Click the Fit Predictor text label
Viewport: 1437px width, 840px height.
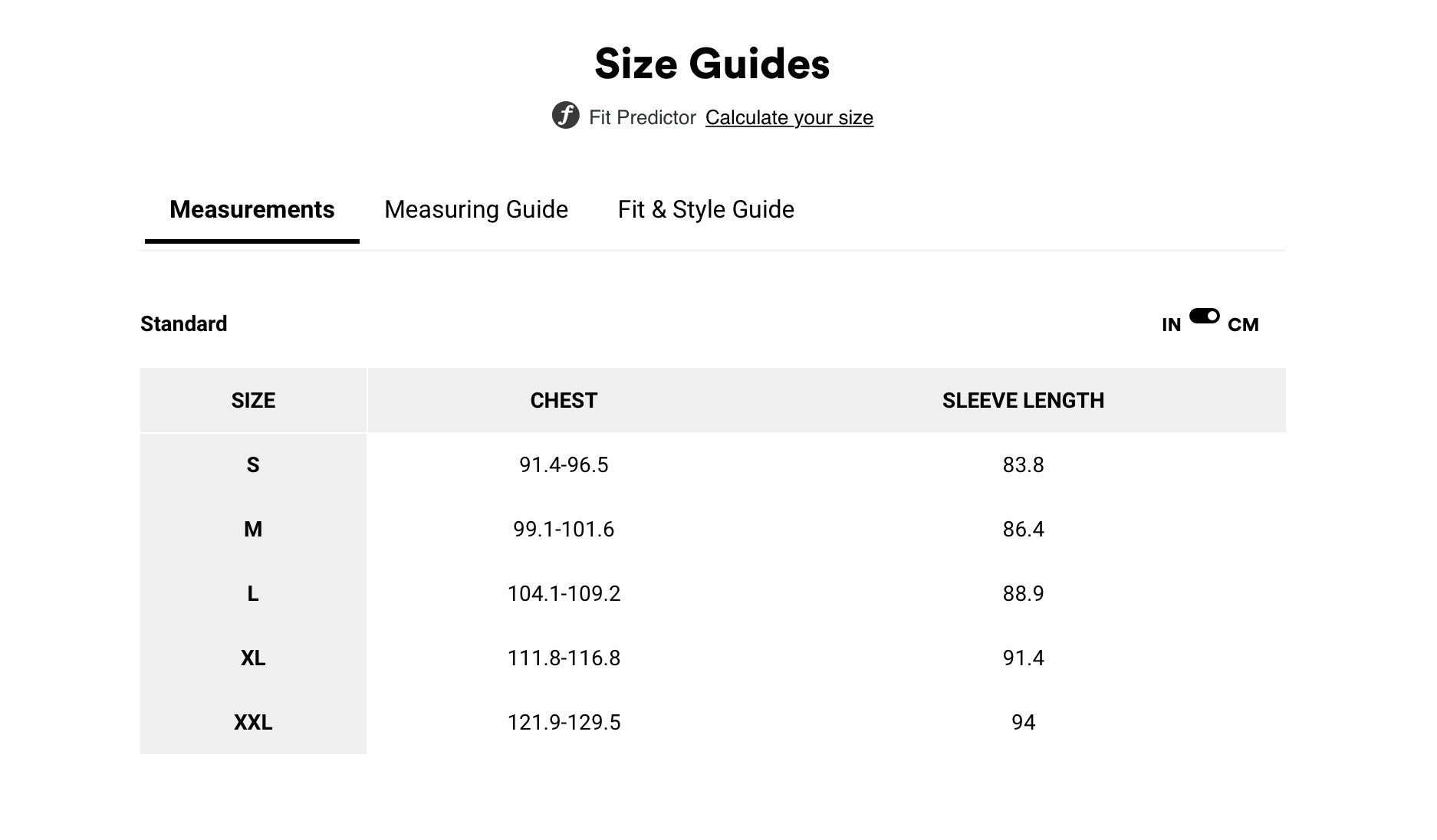click(x=642, y=117)
